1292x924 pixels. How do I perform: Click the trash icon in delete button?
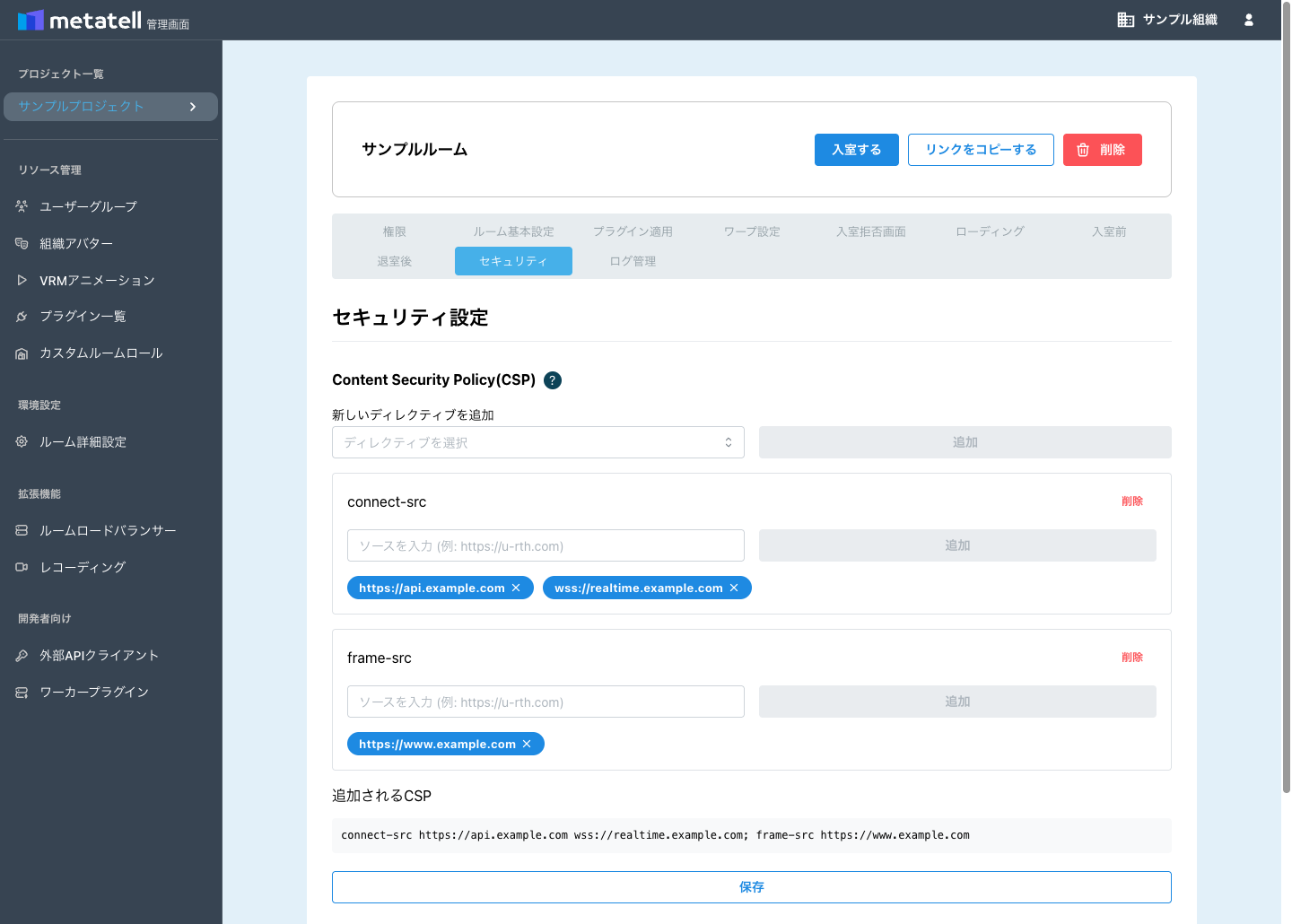1083,150
